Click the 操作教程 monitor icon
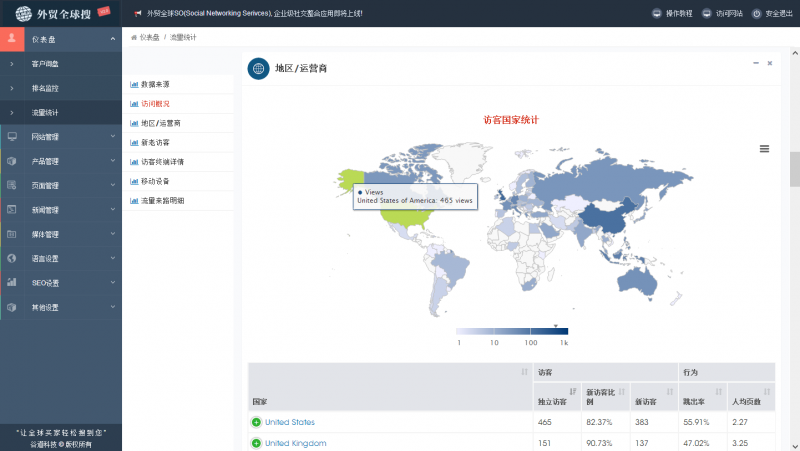The height and width of the screenshot is (451, 800). pyautogui.click(x=656, y=14)
